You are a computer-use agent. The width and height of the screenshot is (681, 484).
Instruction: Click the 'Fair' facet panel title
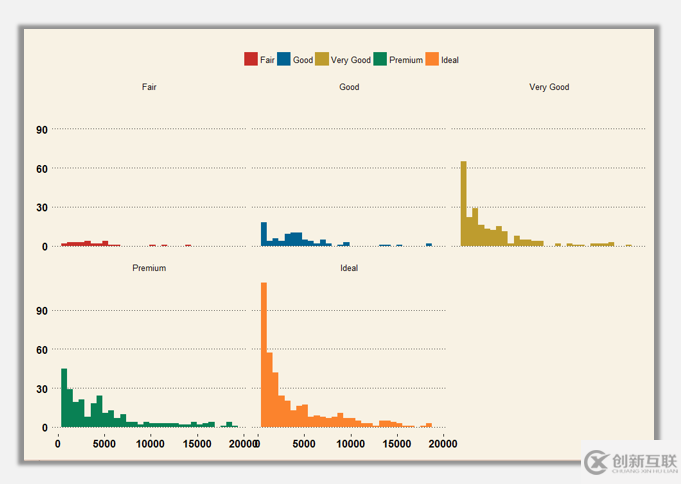click(x=149, y=87)
